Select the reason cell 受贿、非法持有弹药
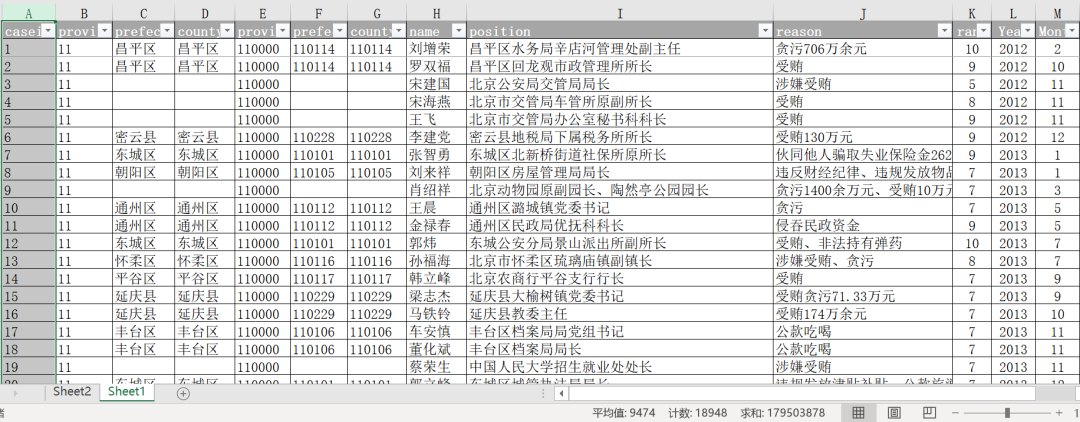 863,243
